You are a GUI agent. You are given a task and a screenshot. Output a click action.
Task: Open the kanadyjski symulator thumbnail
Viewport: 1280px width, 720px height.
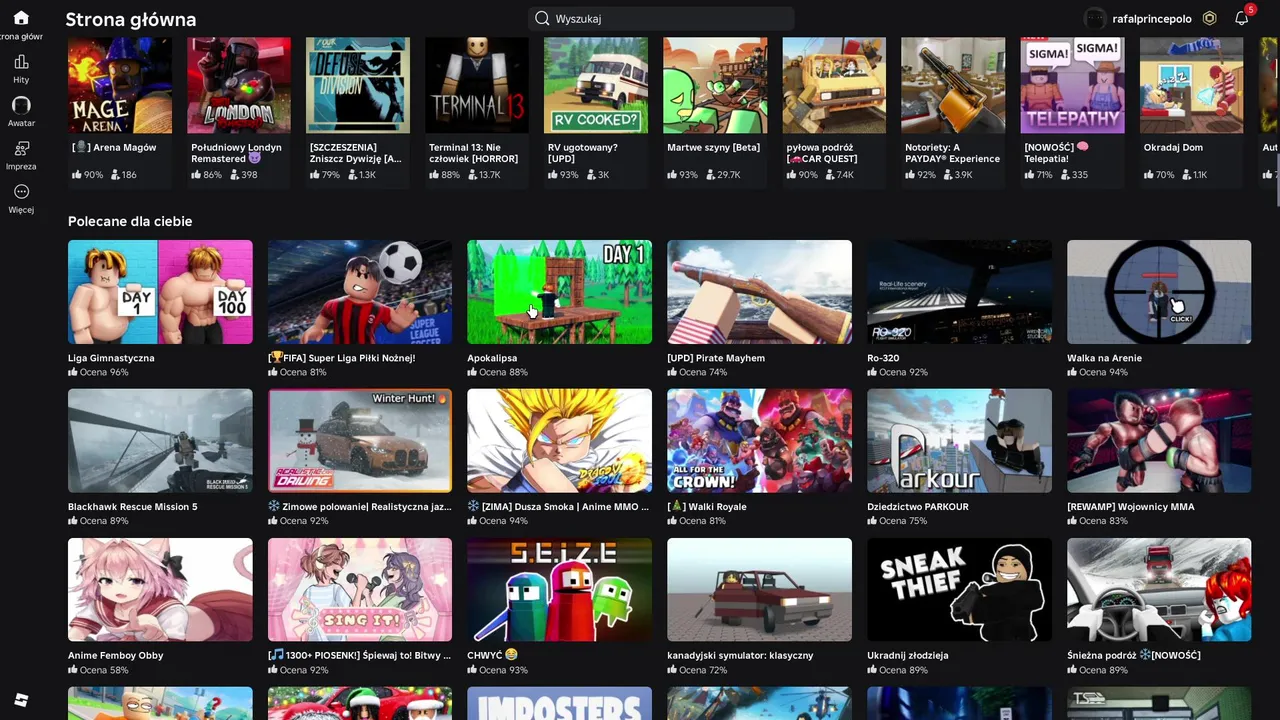[760, 590]
